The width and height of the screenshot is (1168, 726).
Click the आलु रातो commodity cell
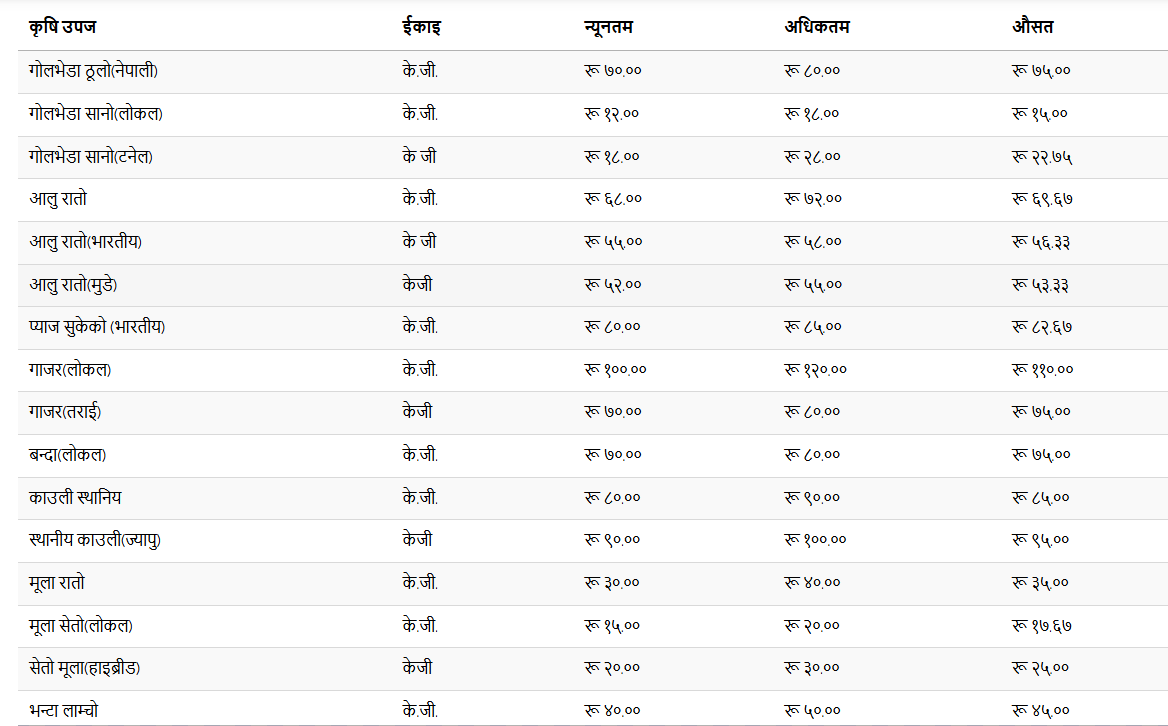(x=58, y=199)
